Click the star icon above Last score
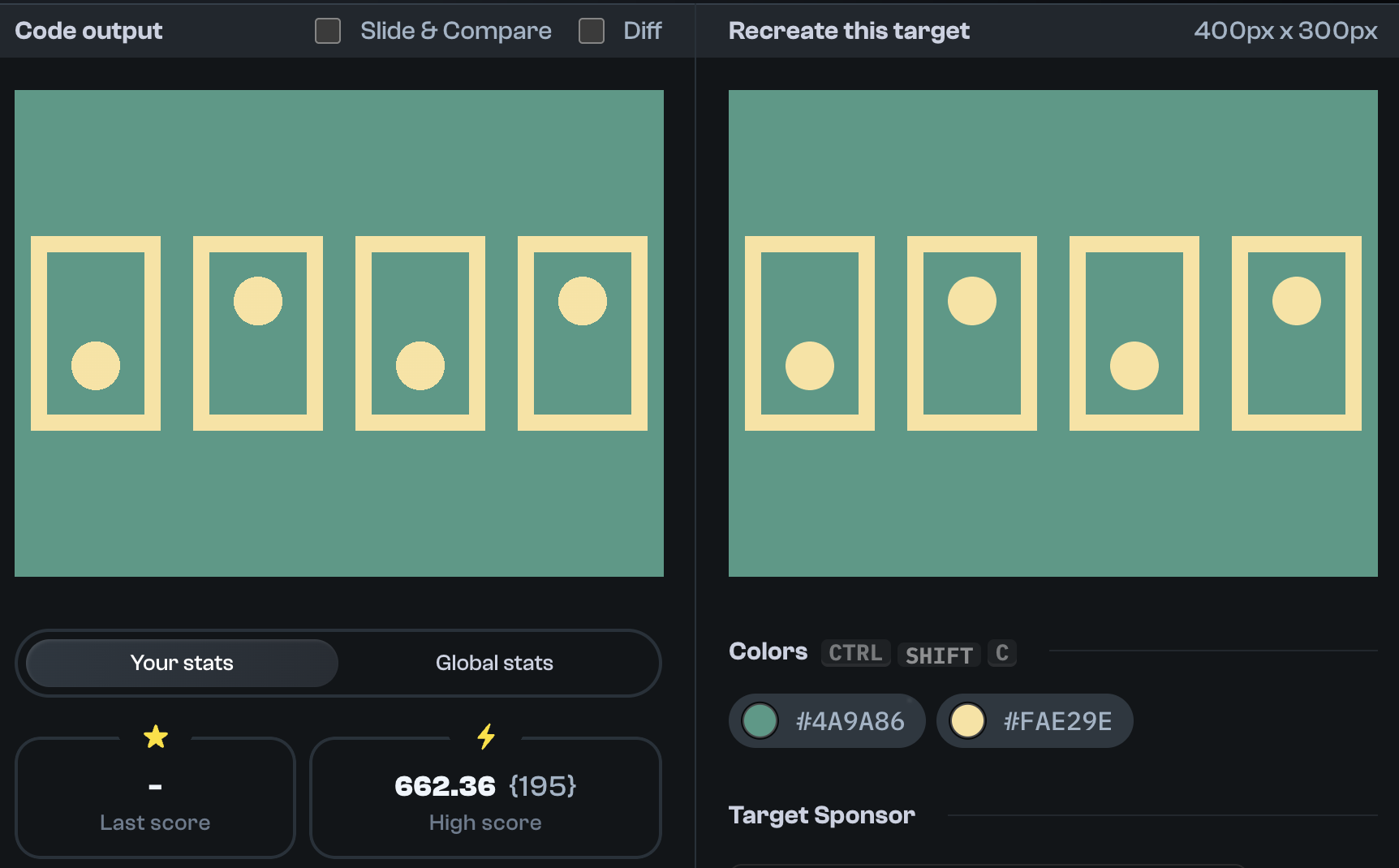 coord(155,737)
